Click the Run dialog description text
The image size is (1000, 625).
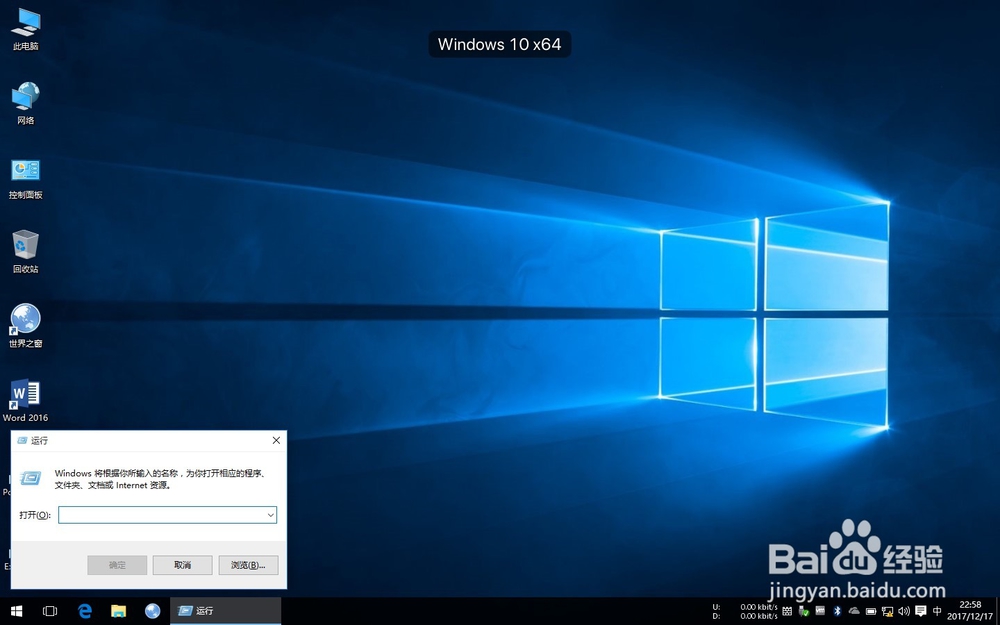click(x=160, y=479)
